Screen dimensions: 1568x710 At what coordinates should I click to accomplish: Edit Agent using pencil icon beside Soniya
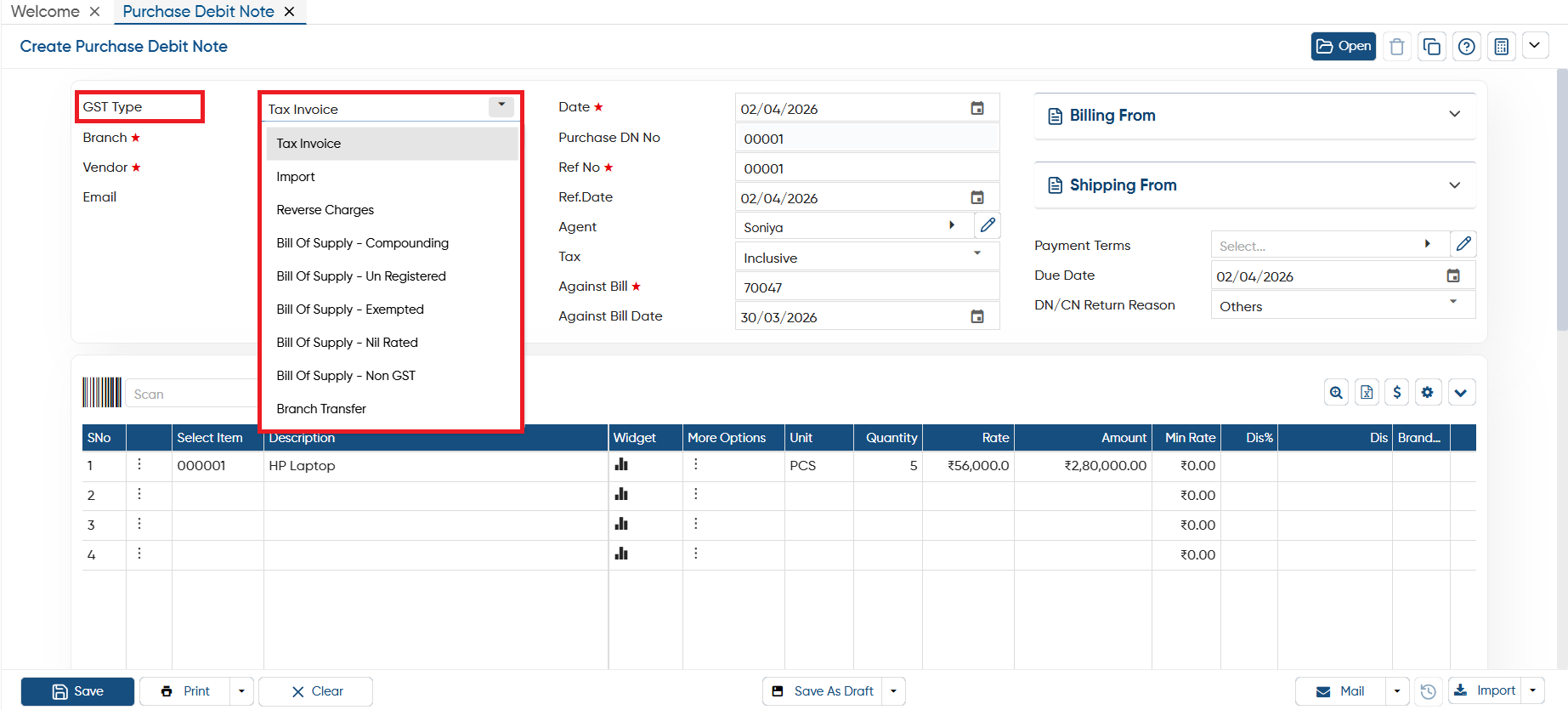[988, 225]
